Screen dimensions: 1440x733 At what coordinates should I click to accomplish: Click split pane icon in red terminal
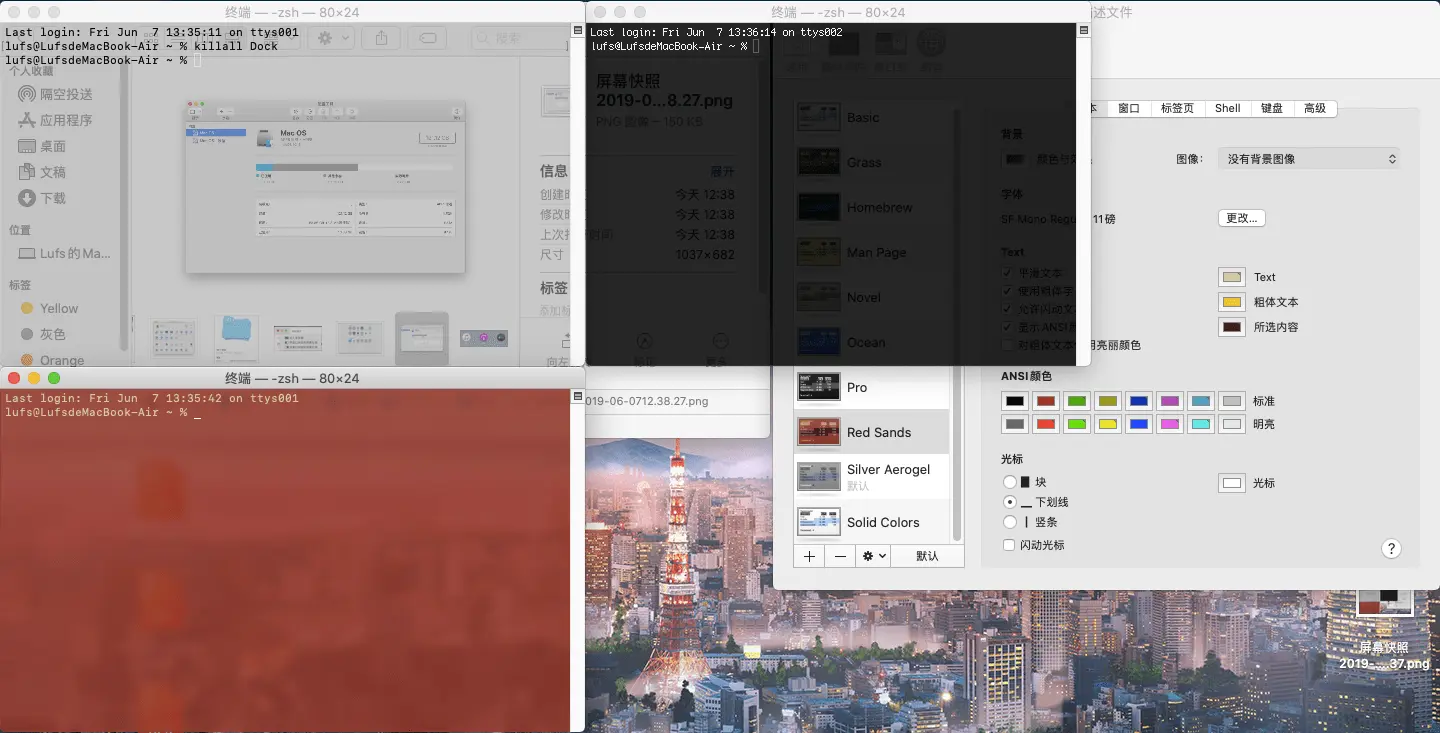click(x=577, y=397)
